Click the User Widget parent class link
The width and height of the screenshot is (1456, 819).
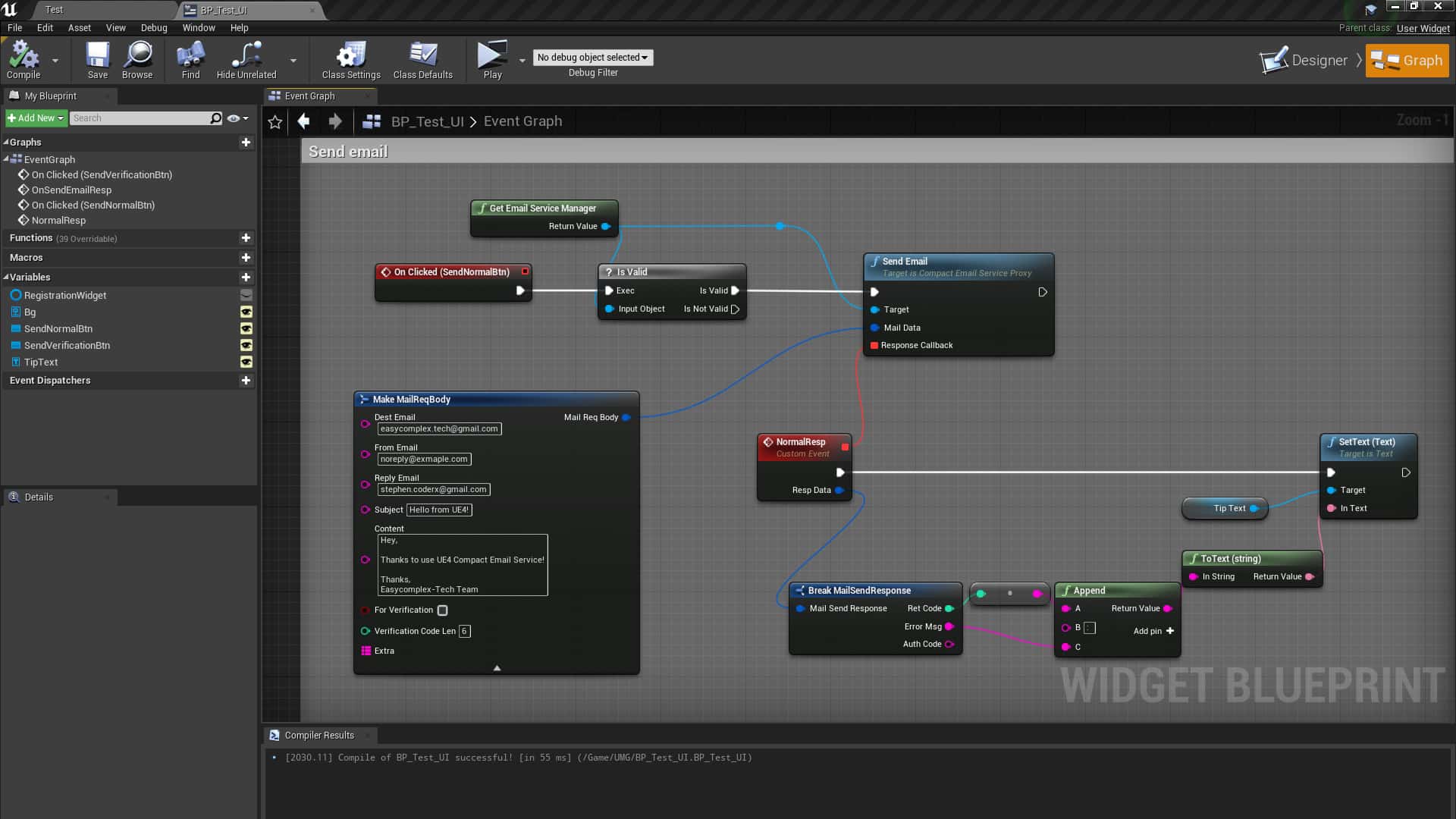pos(1423,29)
